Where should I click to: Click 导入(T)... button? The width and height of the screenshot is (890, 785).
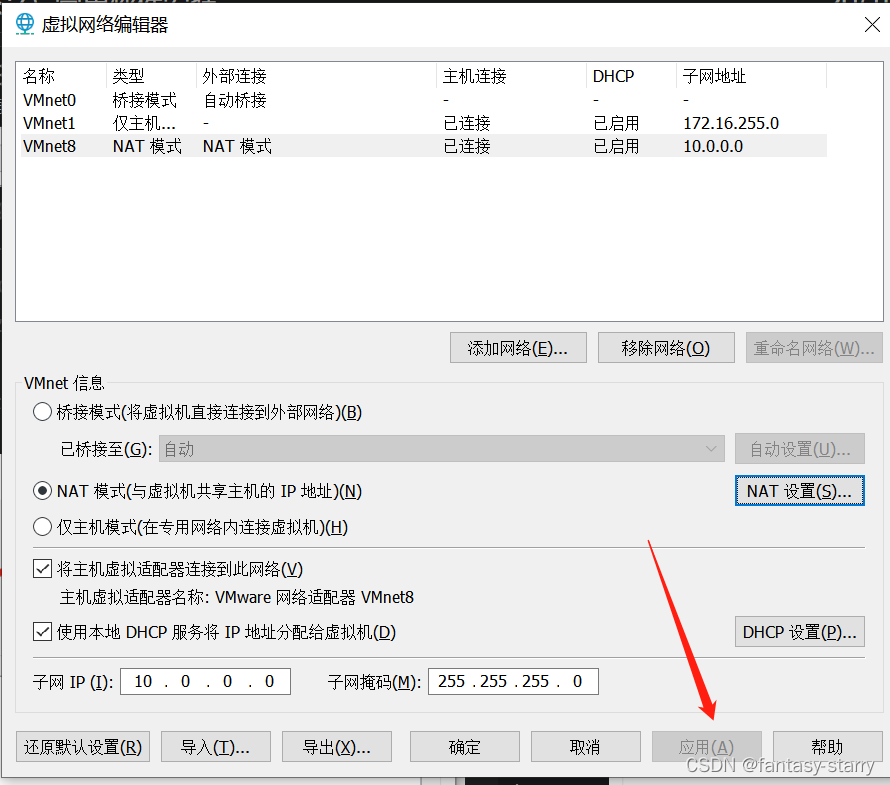tap(216, 747)
